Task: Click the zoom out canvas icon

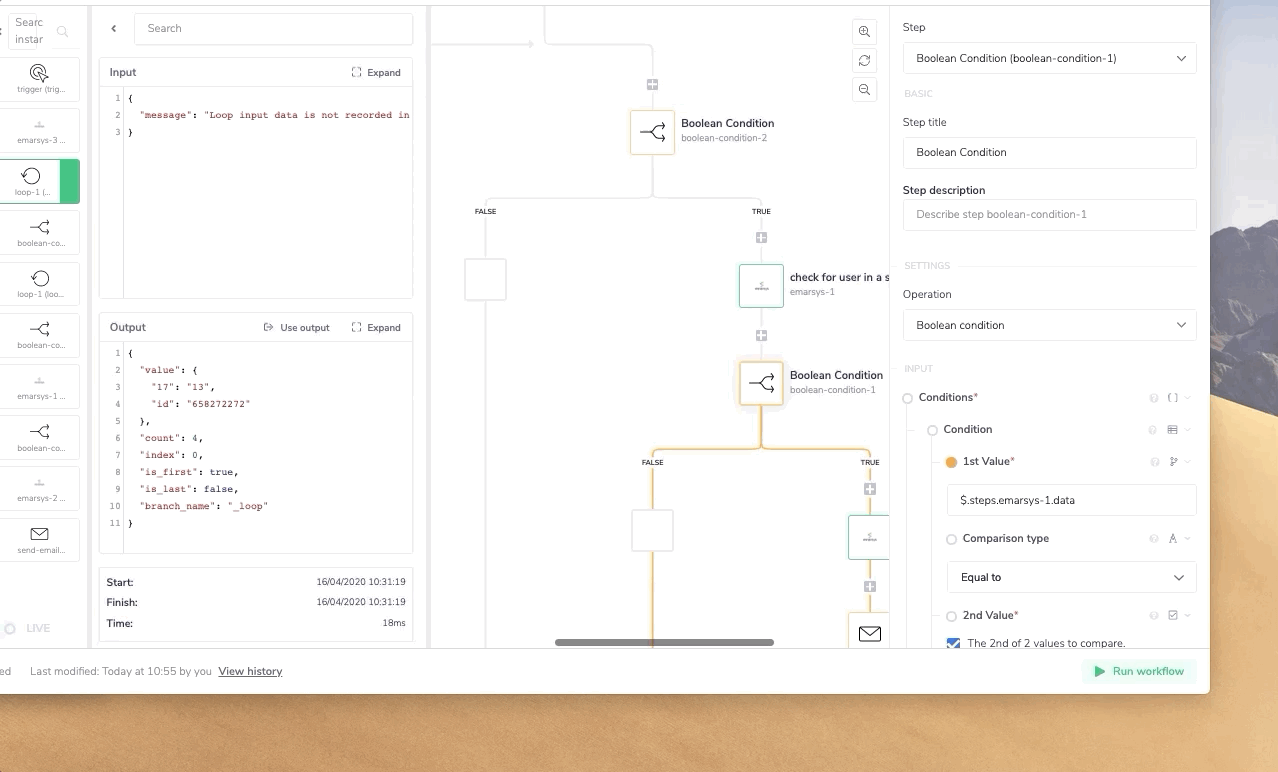Action: pos(864,90)
